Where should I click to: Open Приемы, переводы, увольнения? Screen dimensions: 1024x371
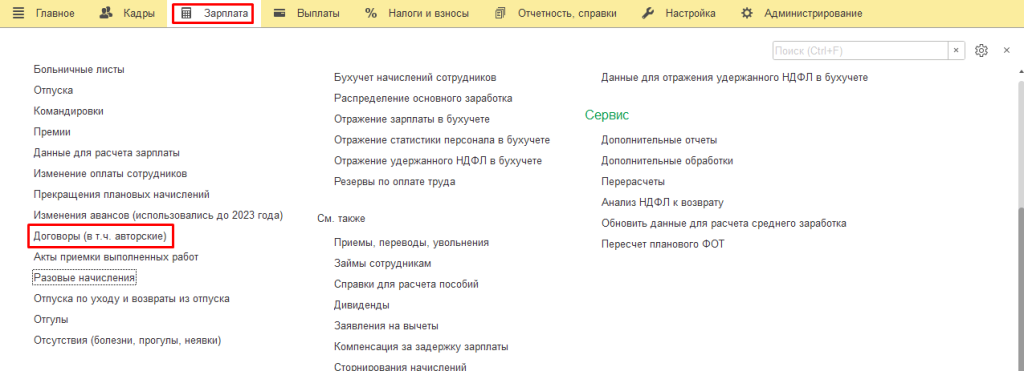tap(411, 242)
